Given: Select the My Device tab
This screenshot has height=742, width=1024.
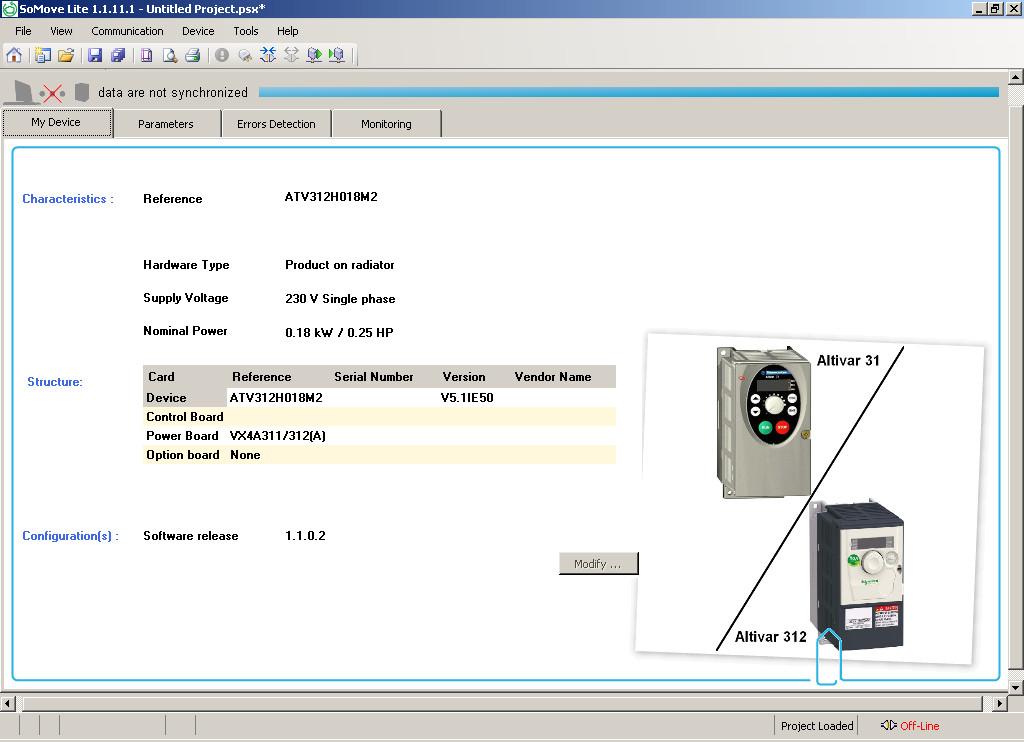Looking at the screenshot, I should coord(57,123).
